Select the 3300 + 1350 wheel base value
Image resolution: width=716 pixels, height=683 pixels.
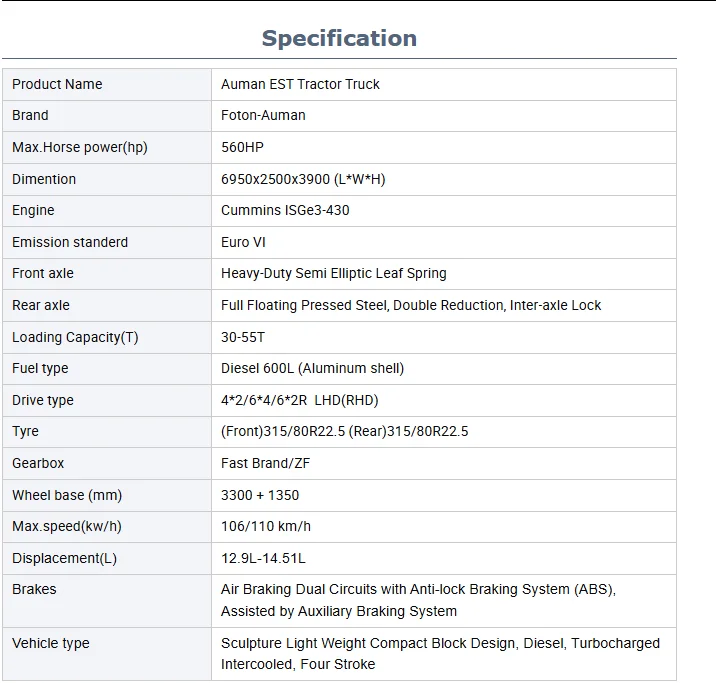tap(260, 495)
